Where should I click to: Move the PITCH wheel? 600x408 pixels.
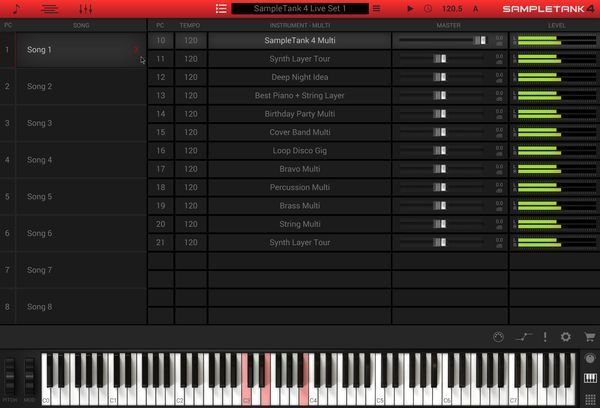click(x=10, y=377)
